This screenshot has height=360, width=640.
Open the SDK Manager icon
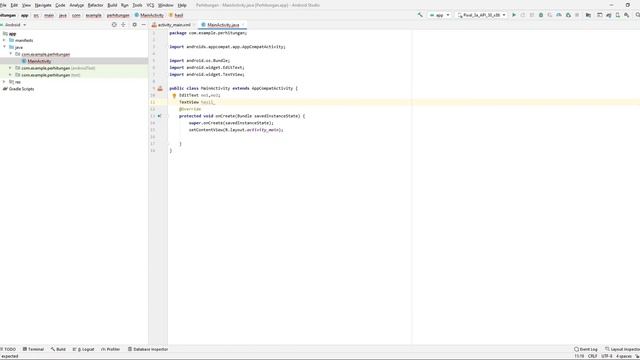pos(627,15)
